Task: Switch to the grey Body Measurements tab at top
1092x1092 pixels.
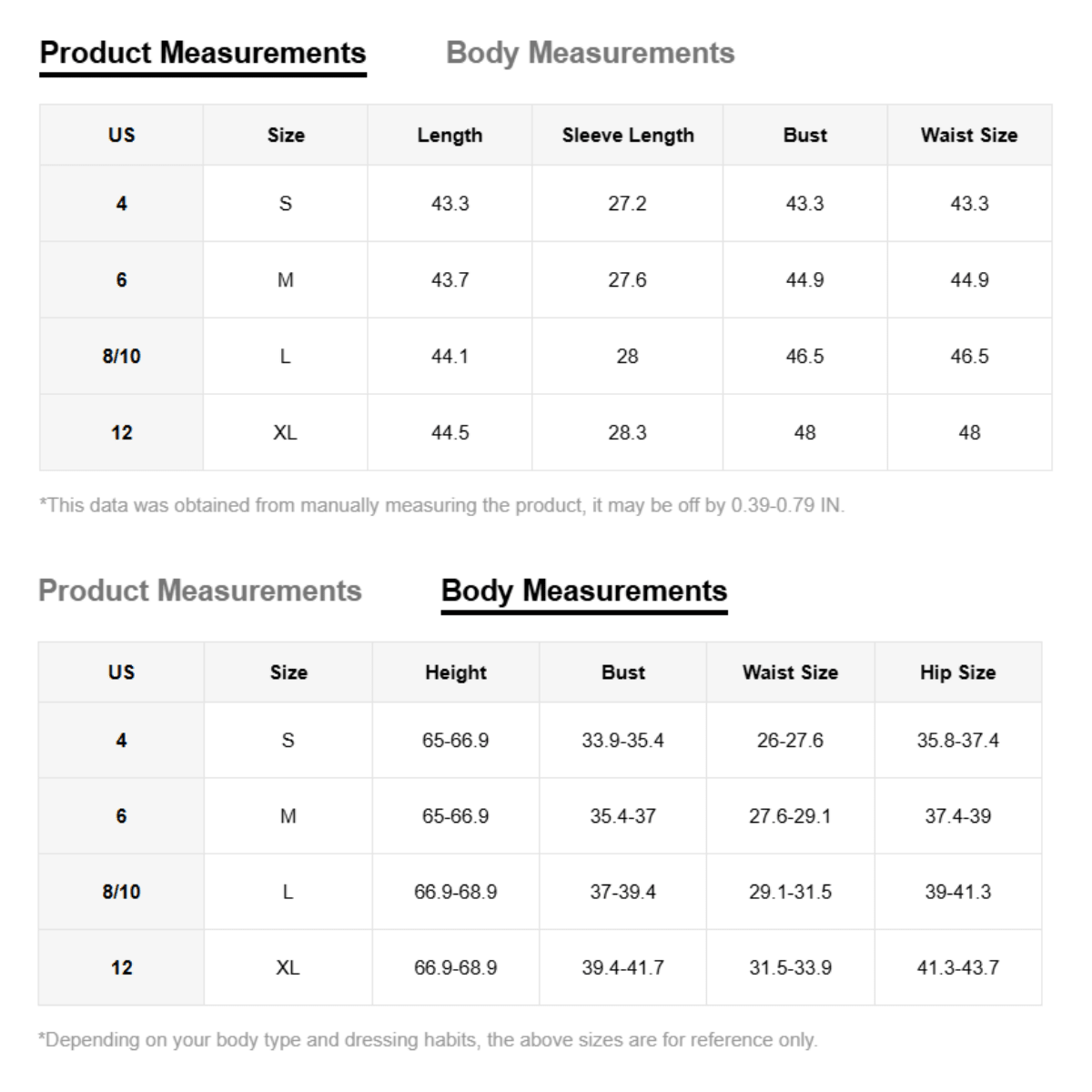Action: click(590, 53)
